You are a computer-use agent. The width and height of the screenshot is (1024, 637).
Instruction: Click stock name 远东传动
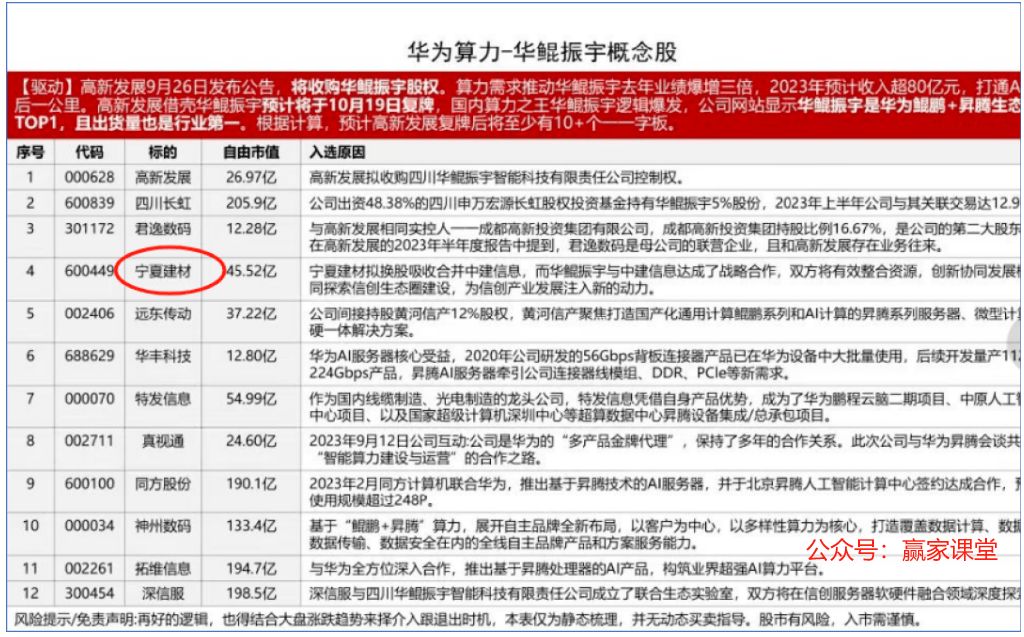click(163, 314)
